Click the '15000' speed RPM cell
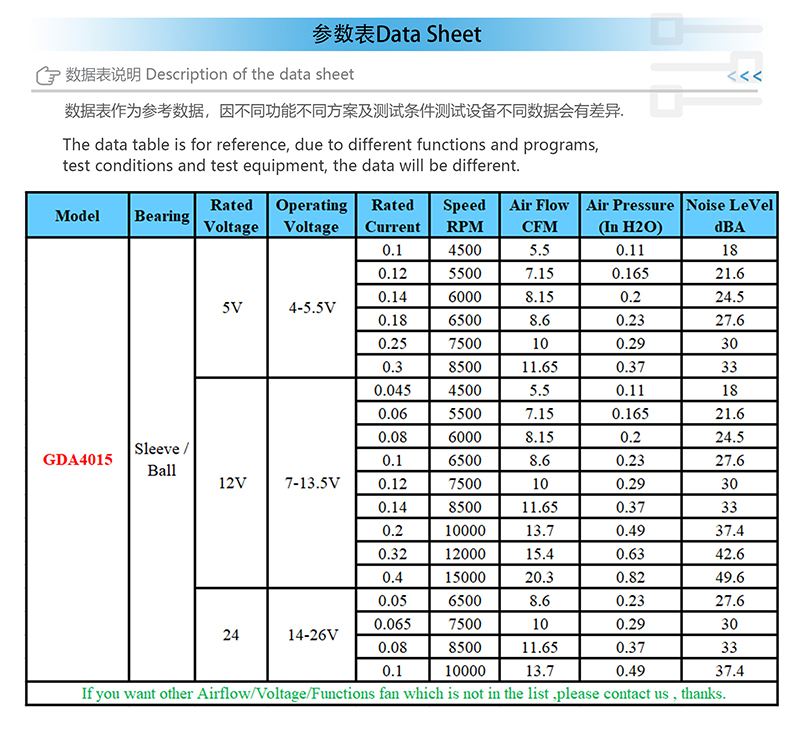 tap(465, 577)
